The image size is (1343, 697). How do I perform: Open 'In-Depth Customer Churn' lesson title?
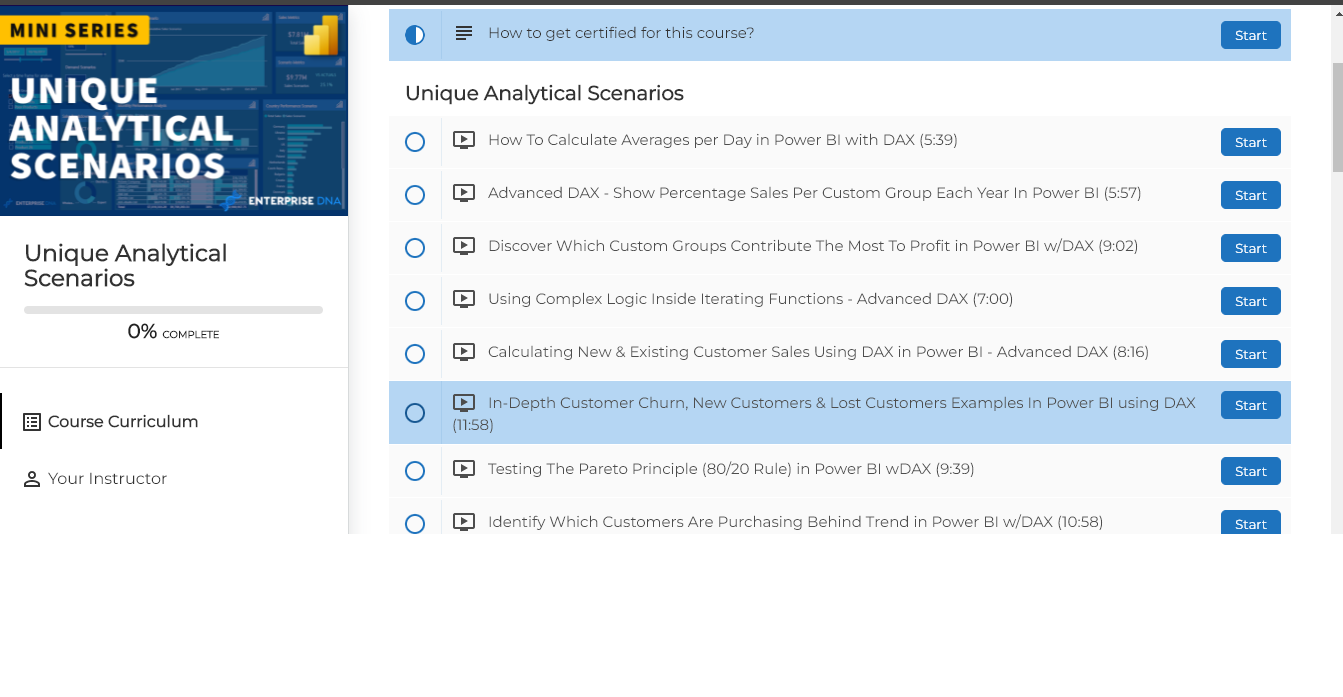(x=824, y=414)
